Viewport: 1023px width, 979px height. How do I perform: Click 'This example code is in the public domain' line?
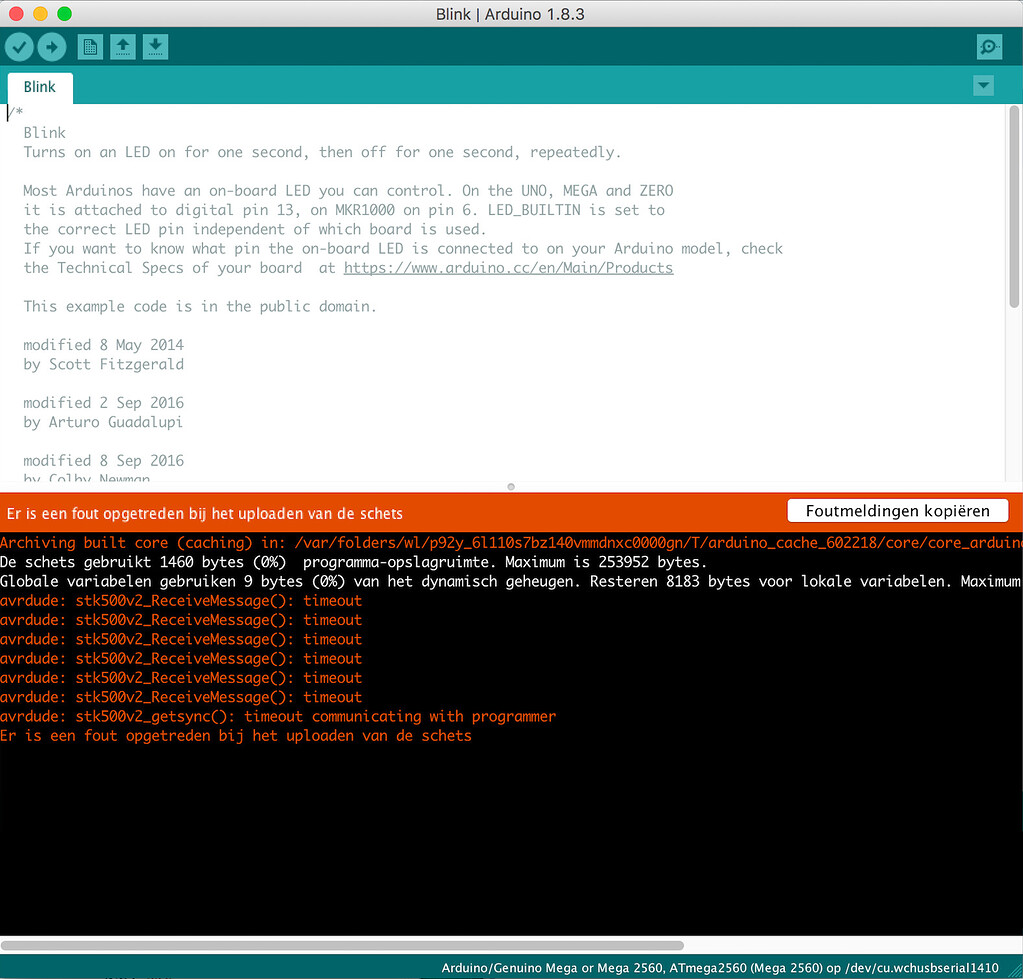coord(200,307)
